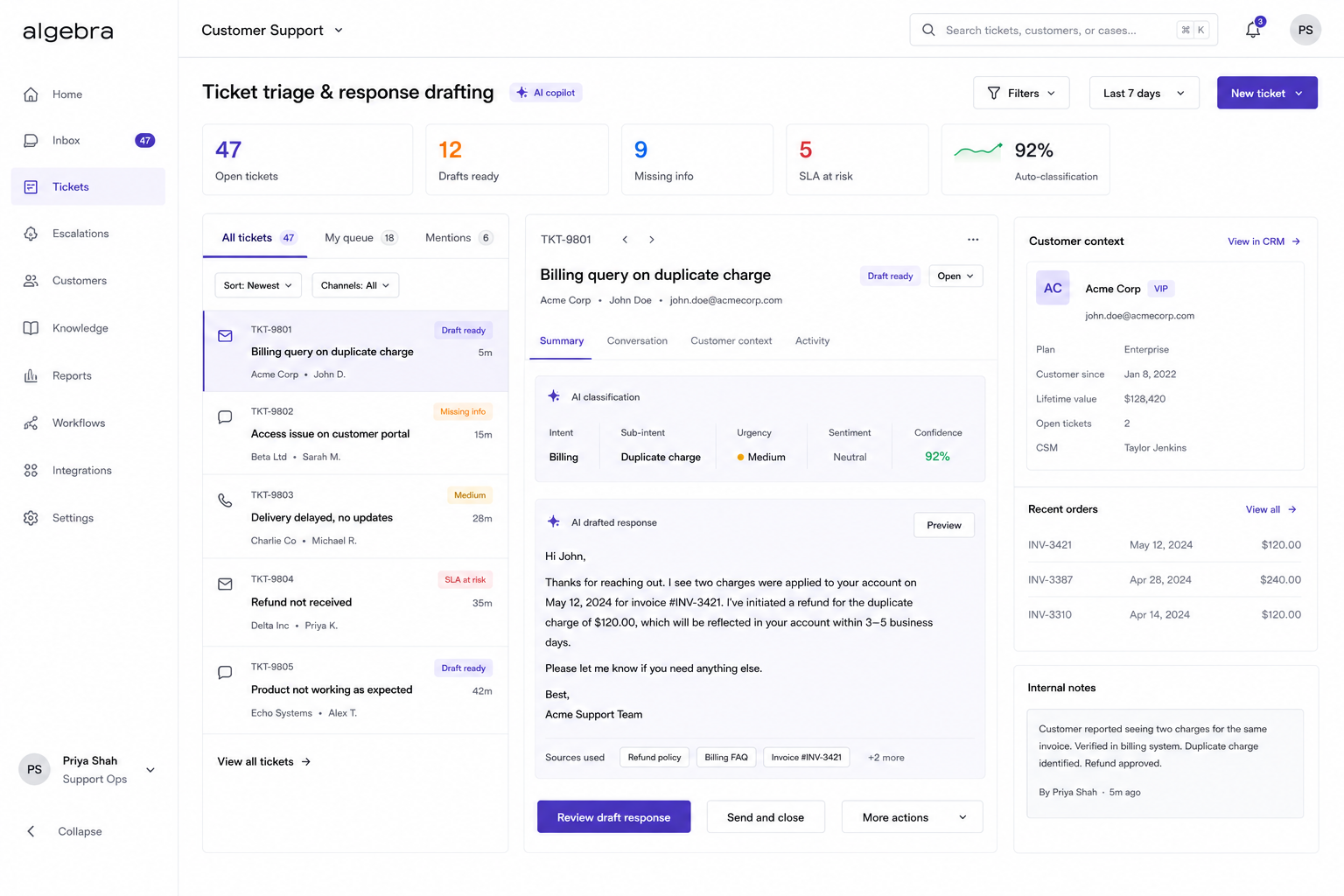The width and height of the screenshot is (1344, 896).
Task: Click the Integrations grid icon
Action: pos(31,471)
